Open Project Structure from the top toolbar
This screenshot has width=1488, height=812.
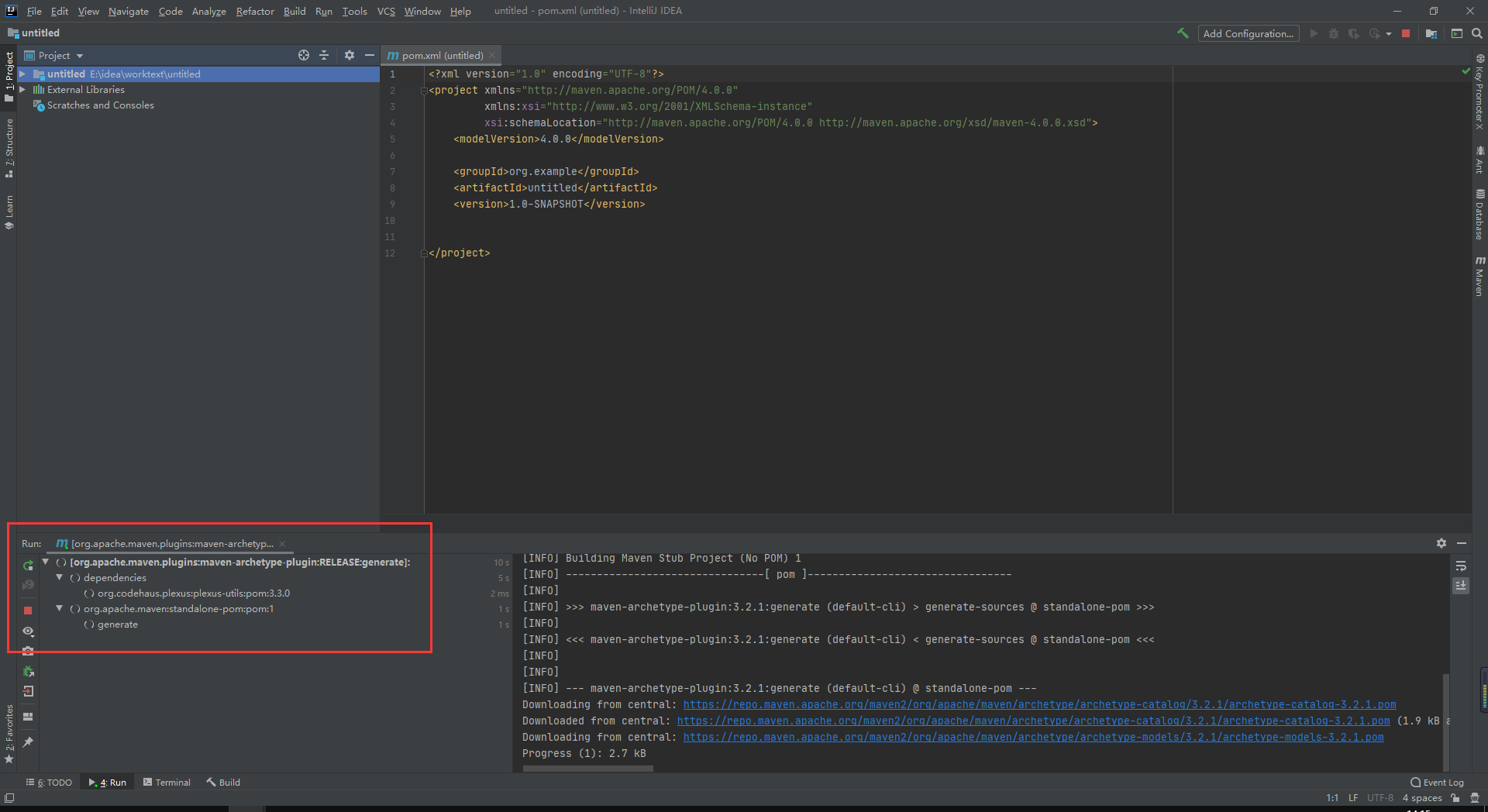click(x=1431, y=33)
